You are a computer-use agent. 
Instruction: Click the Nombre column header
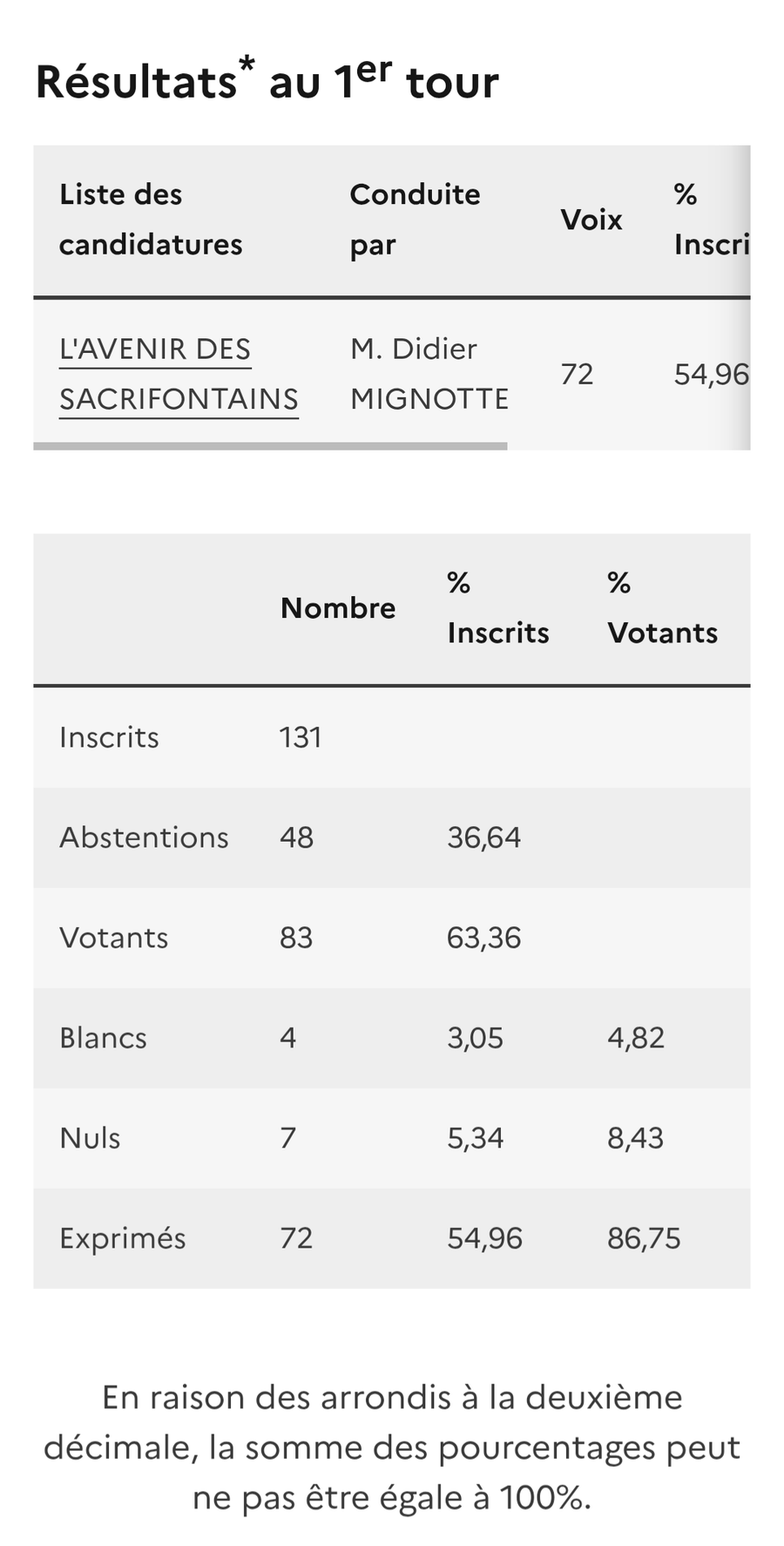338,607
